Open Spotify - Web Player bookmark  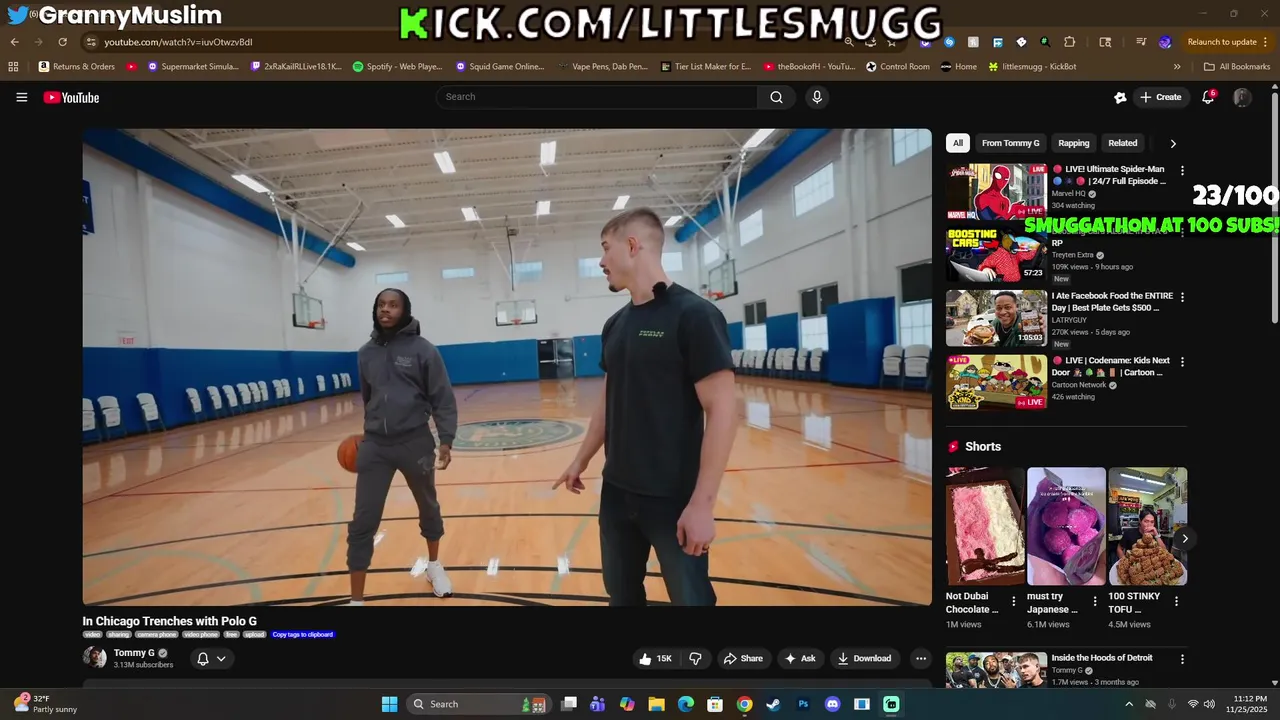coord(398,67)
